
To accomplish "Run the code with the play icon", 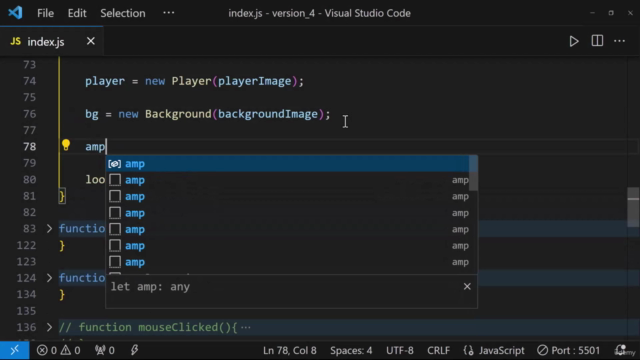I will (573, 41).
